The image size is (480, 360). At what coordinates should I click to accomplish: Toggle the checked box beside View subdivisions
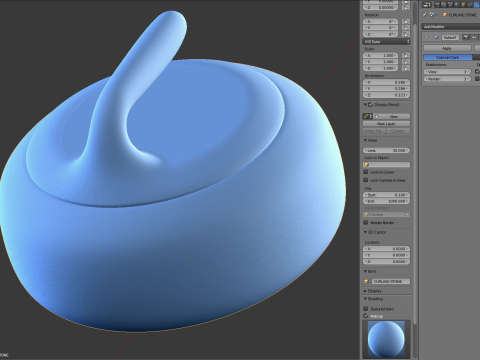pyautogui.click(x=478, y=72)
